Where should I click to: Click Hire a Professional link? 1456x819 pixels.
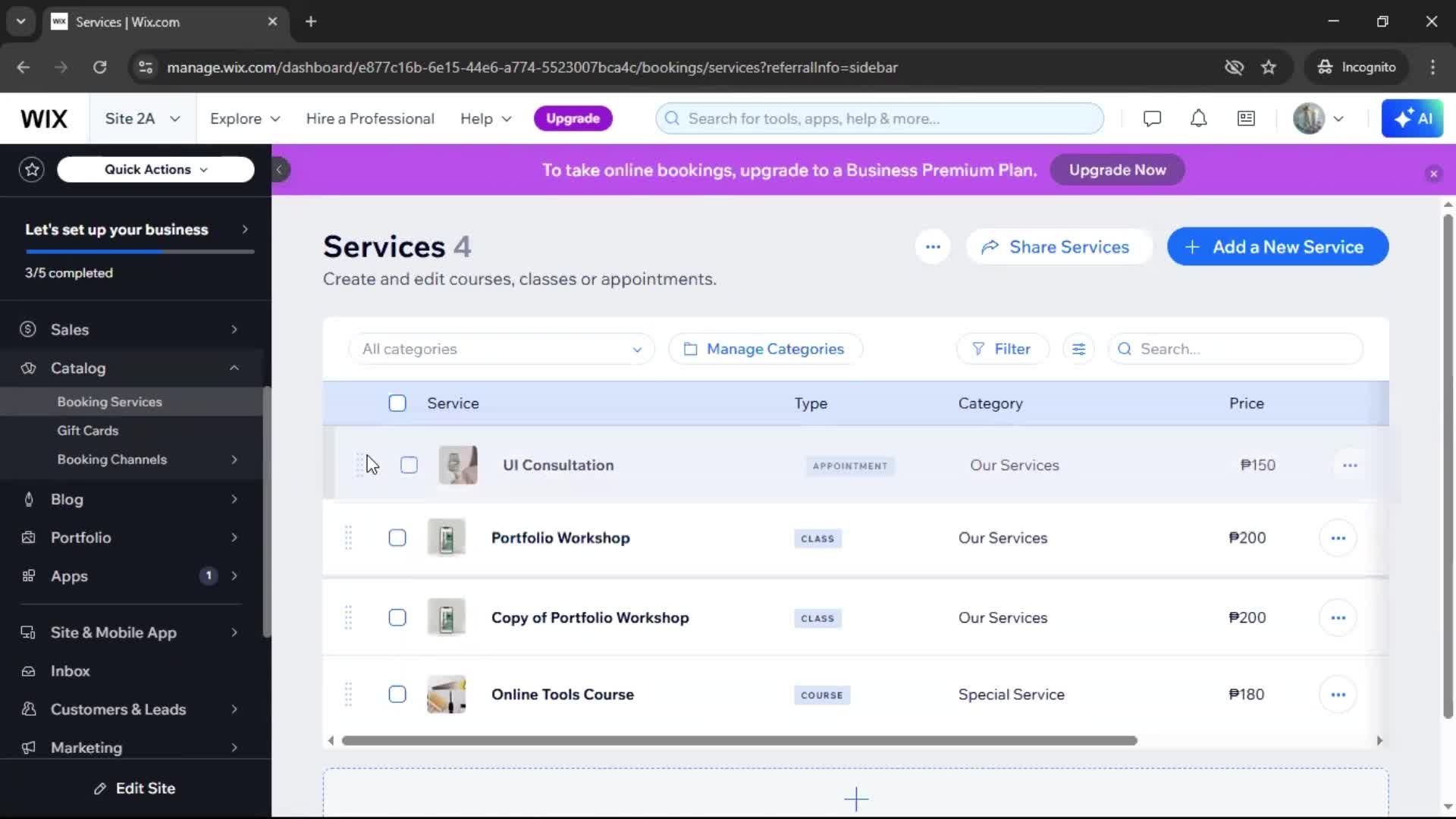coord(370,118)
